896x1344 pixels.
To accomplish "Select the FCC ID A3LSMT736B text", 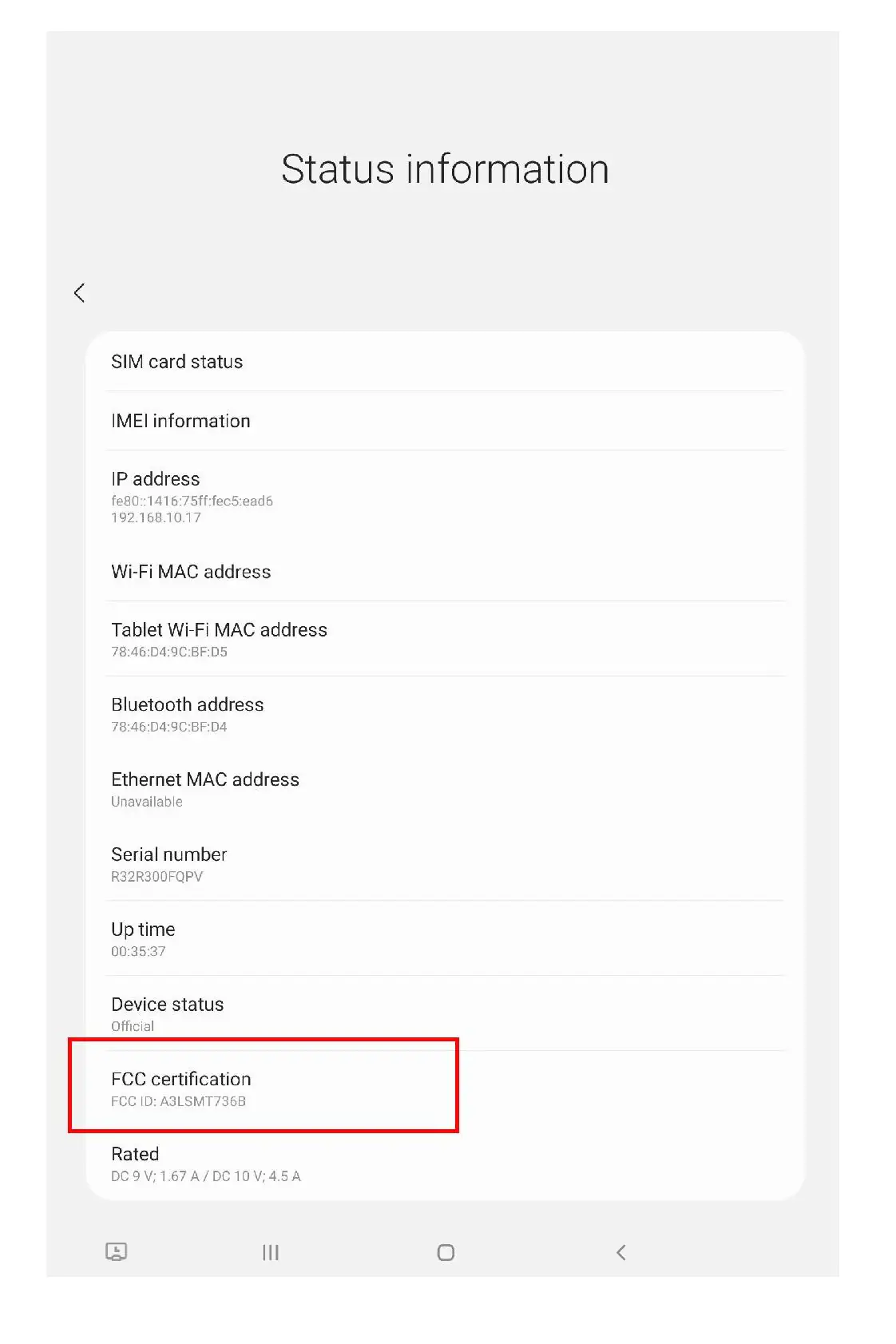I will tap(178, 1101).
